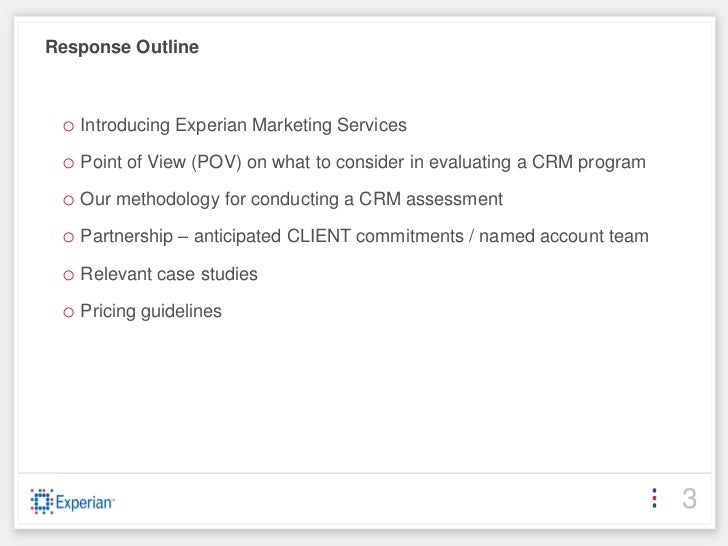Click the three colored dots near the page number
The image size is (728, 546).
coord(654,498)
